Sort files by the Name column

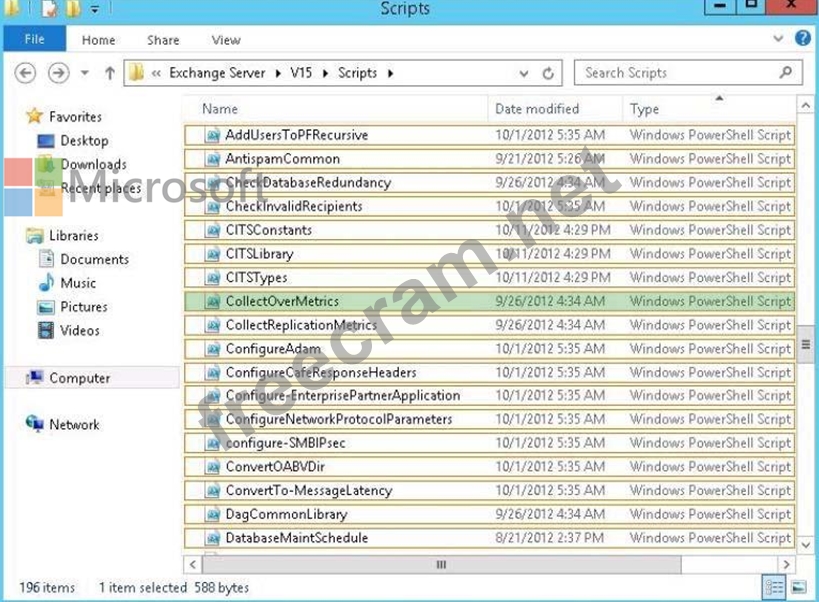[x=220, y=109]
